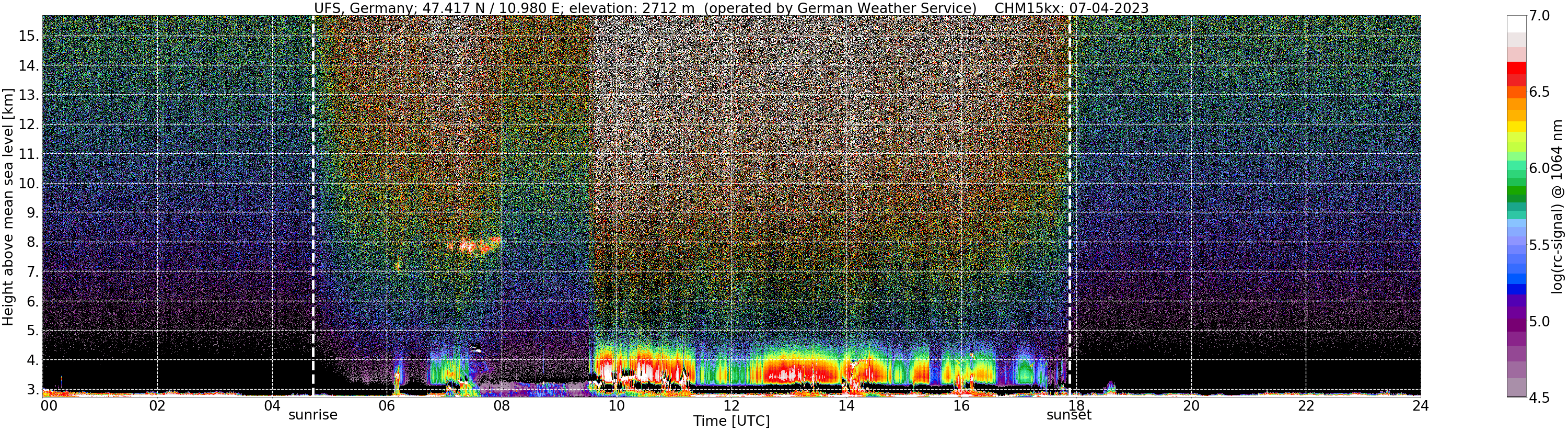
Task: Click the y-axis tick label '4.'
Action: click(33, 360)
